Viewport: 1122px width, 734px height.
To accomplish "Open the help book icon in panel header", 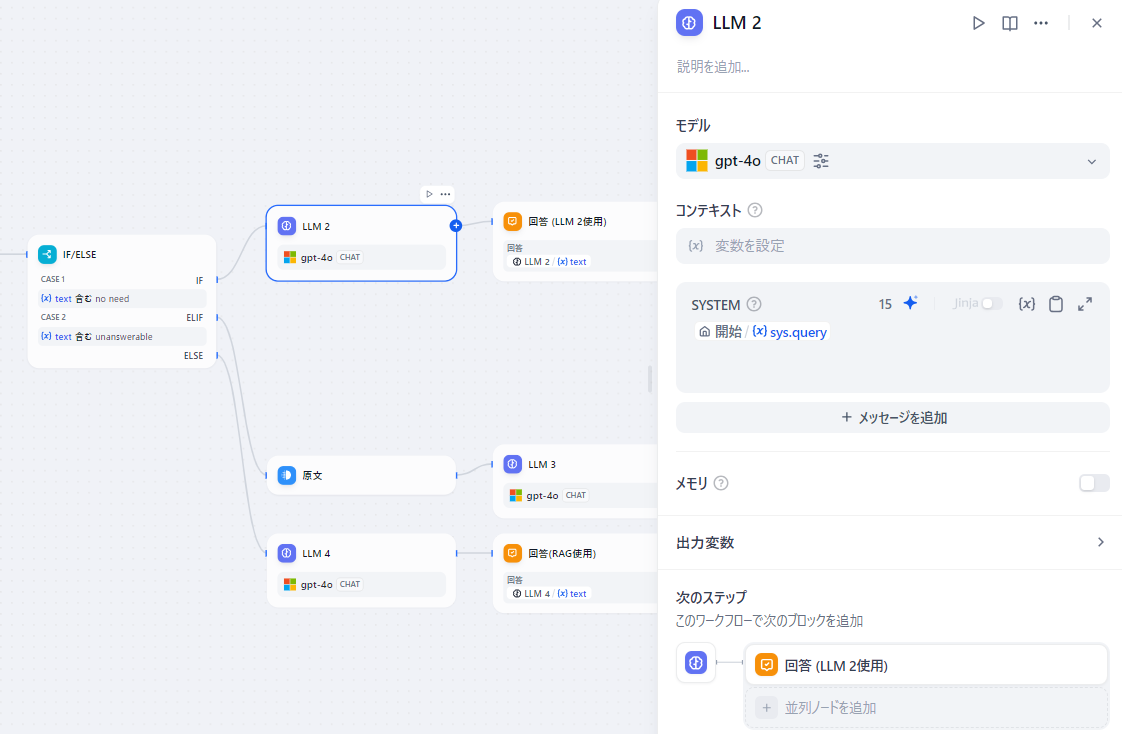I will tap(1010, 24).
